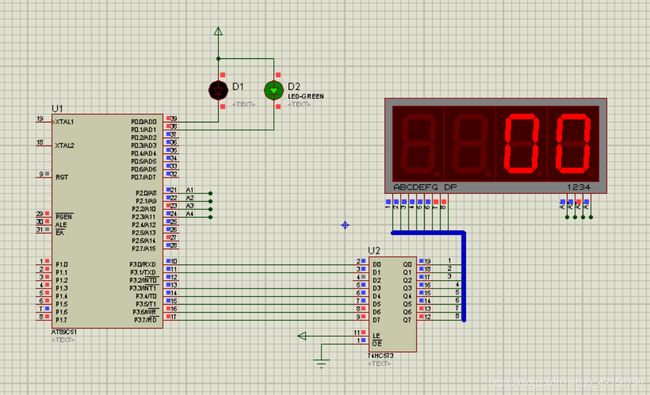Image resolution: width=650 pixels, height=395 pixels.
Task: Click the thick blue bus wire
Action: (x=464, y=276)
